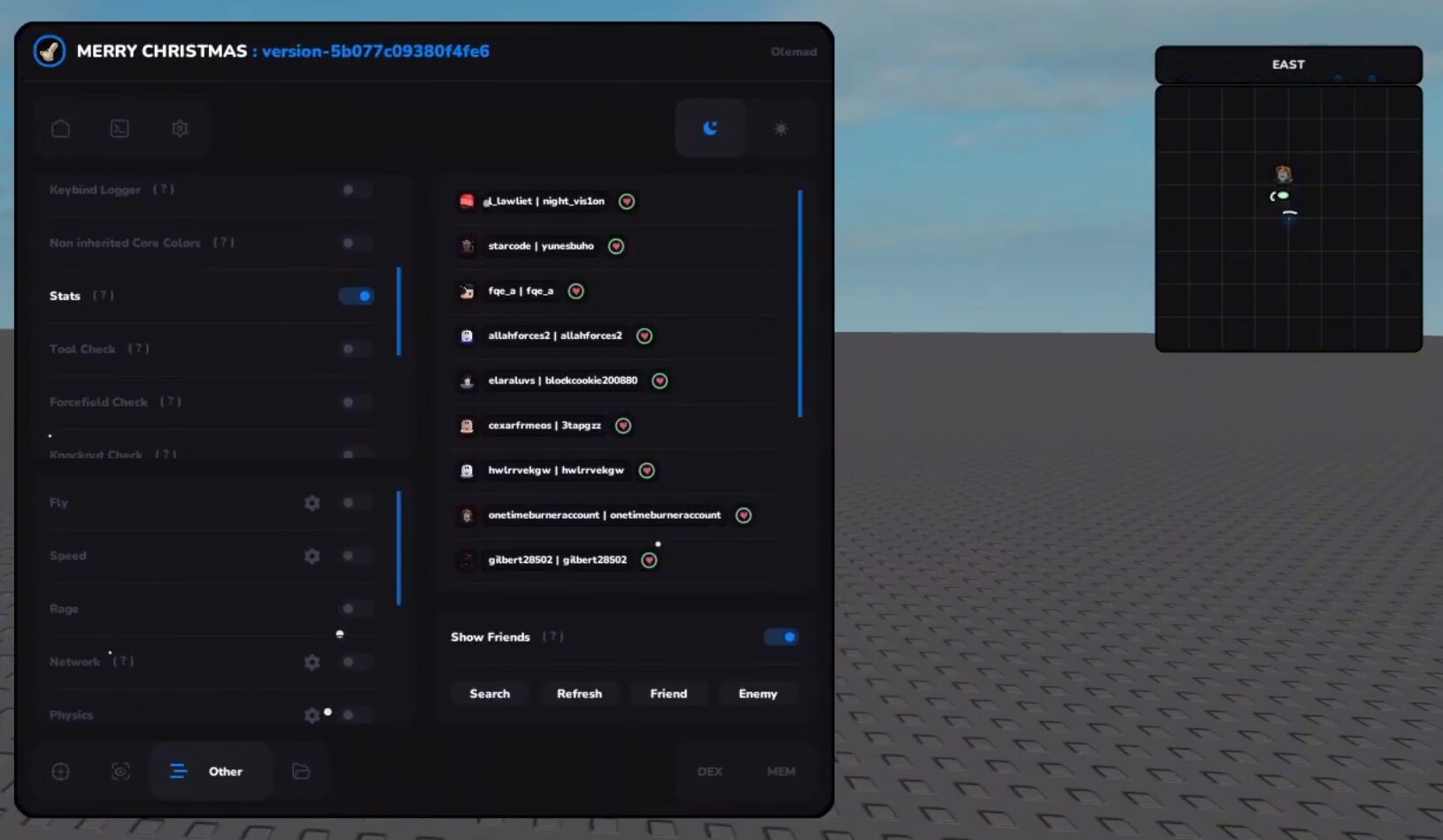Open the Fly settings gear

tap(312, 503)
